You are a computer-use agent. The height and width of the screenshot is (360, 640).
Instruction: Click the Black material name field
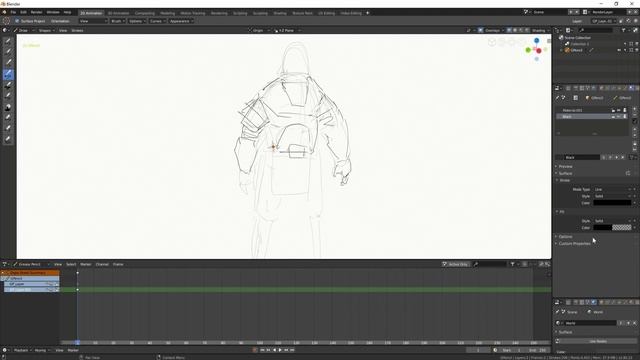(x=582, y=157)
